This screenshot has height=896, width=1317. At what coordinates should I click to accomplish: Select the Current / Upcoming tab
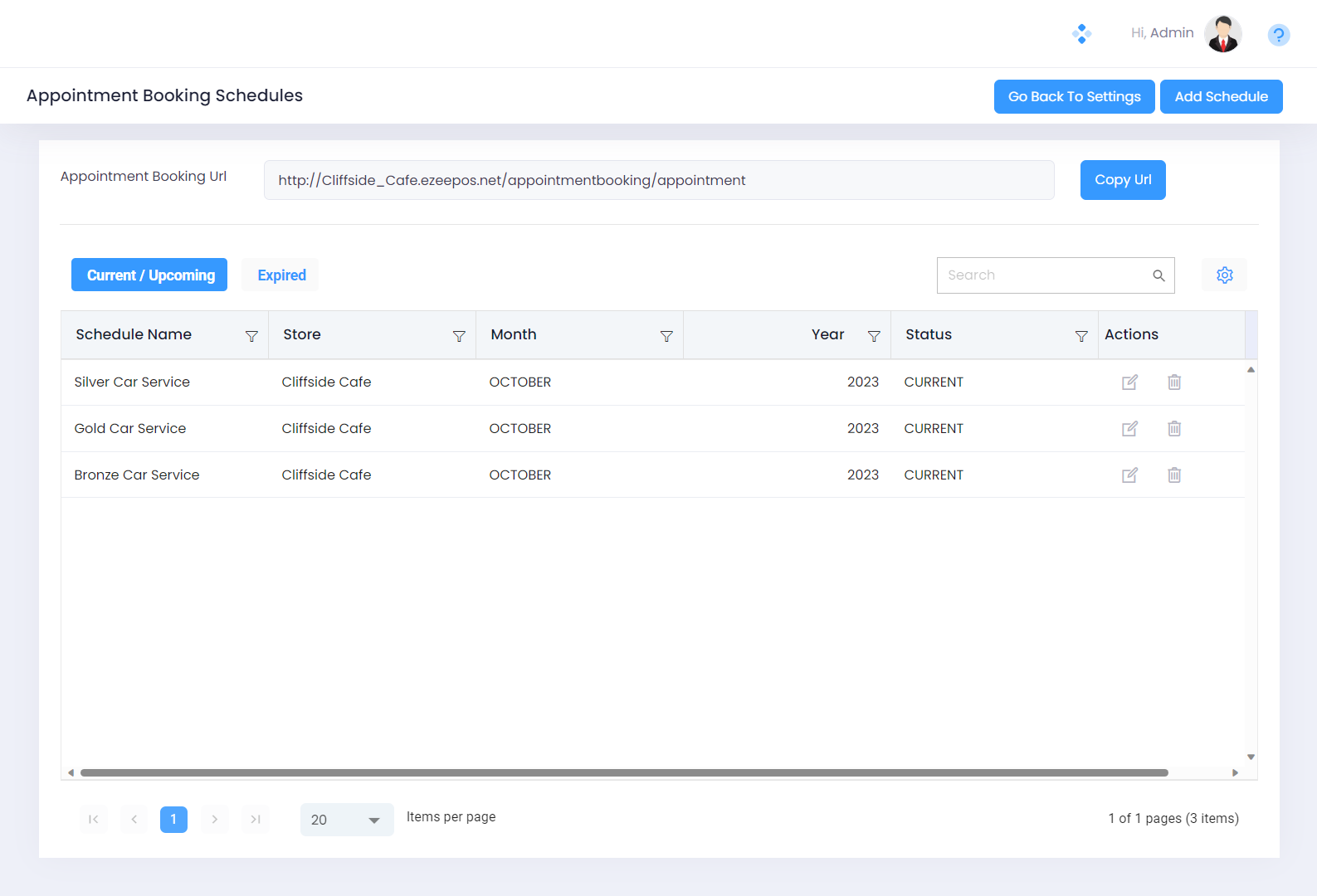(x=150, y=275)
